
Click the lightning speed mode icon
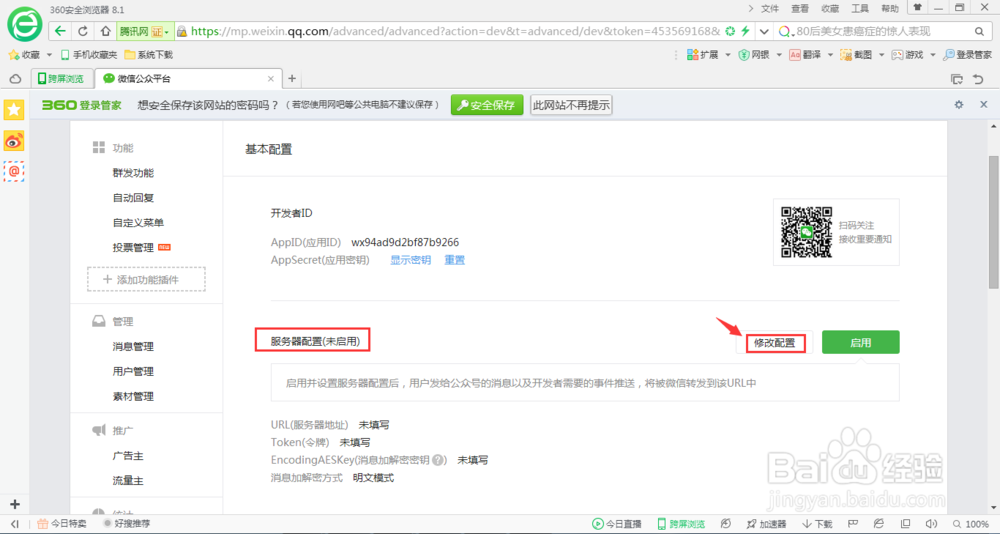[x=745, y=31]
